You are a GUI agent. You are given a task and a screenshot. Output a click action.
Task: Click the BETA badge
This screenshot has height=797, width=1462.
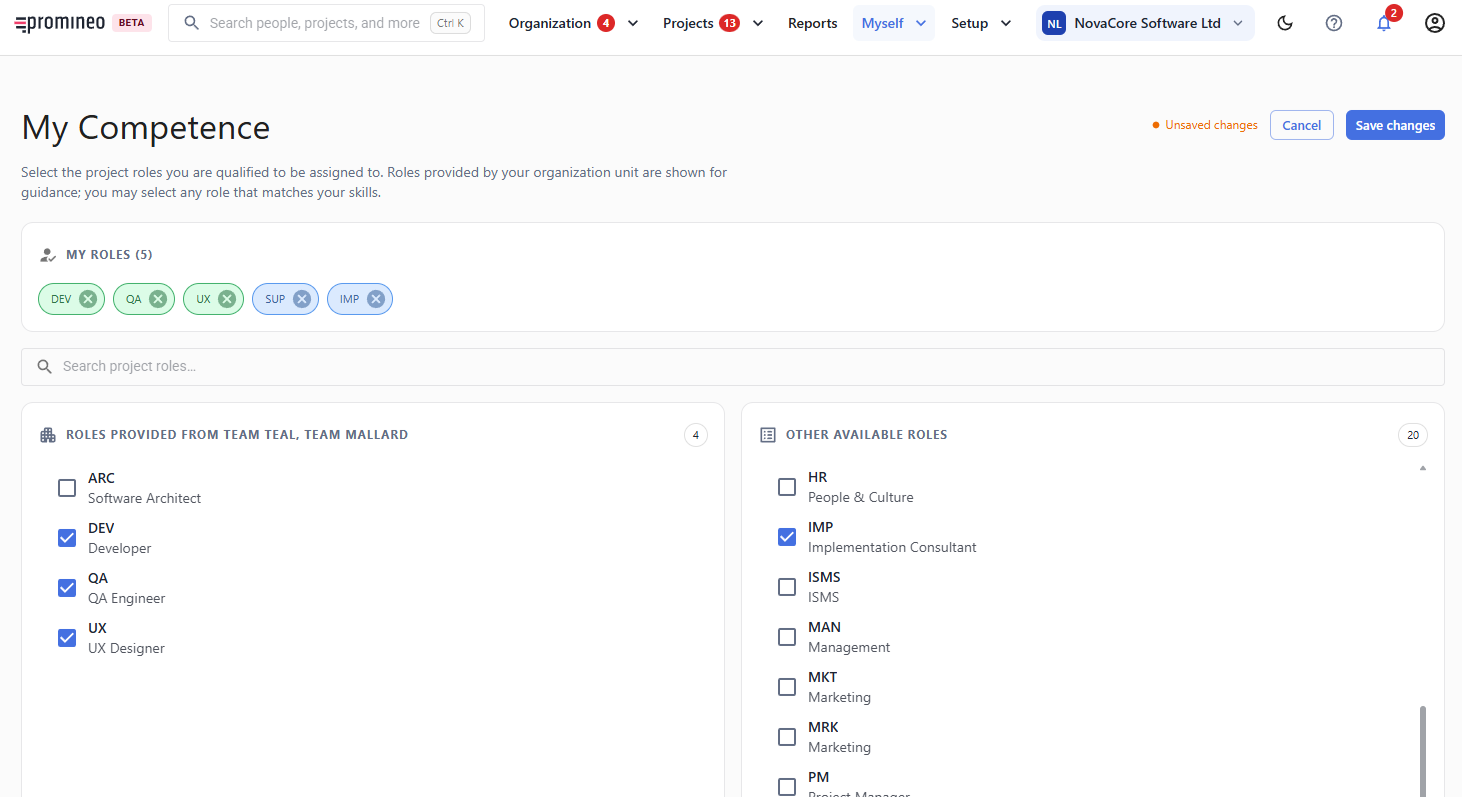(132, 23)
